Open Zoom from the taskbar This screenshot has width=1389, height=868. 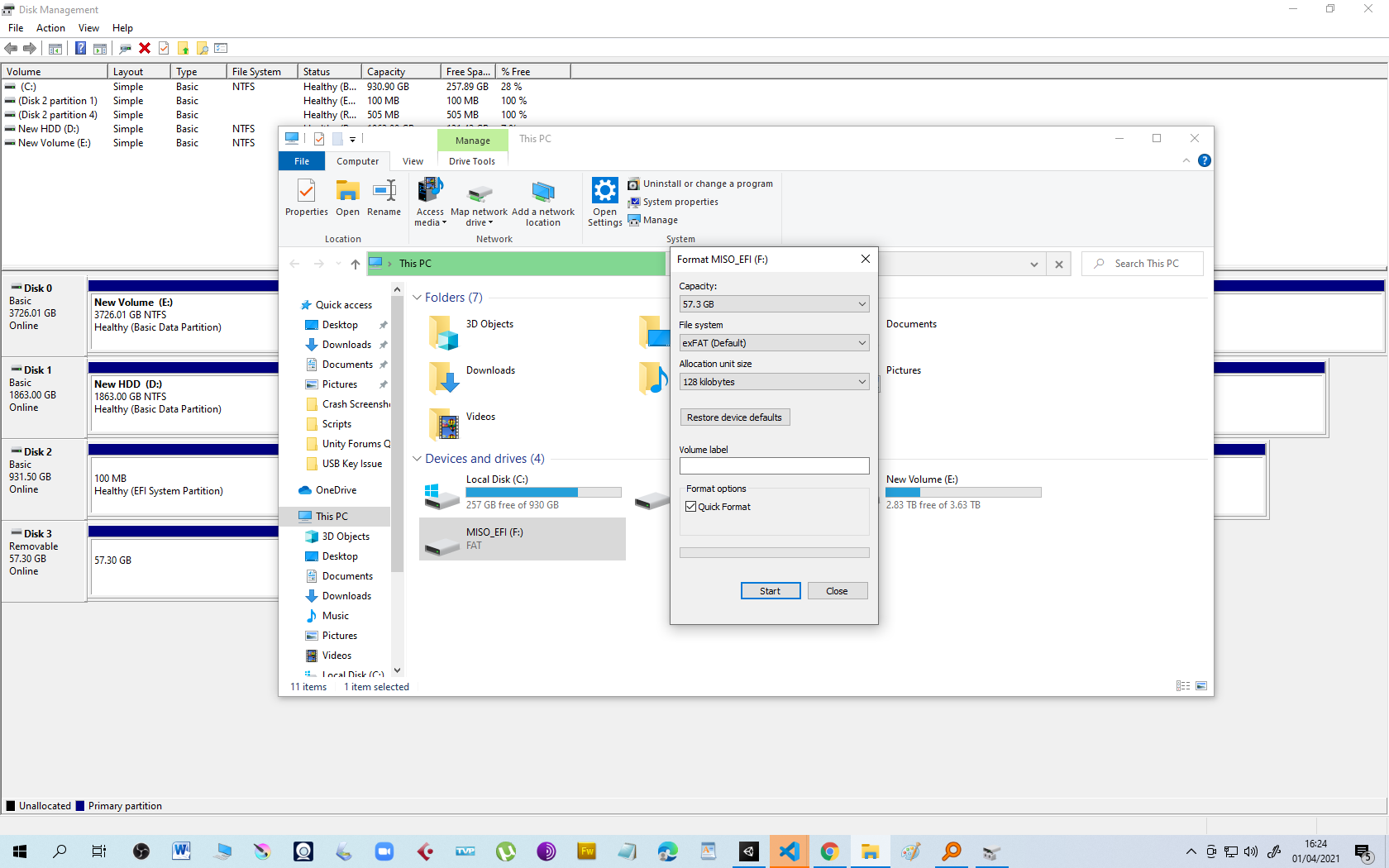384,851
